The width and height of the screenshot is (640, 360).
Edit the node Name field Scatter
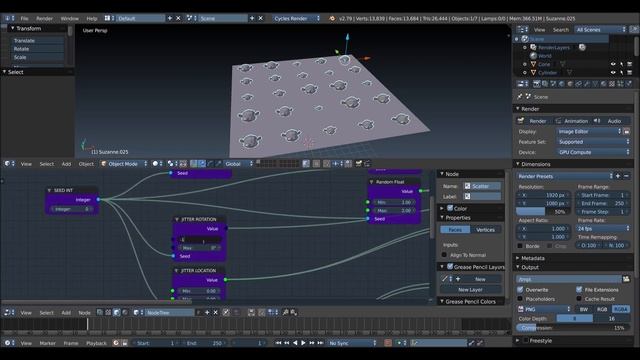(x=482, y=186)
